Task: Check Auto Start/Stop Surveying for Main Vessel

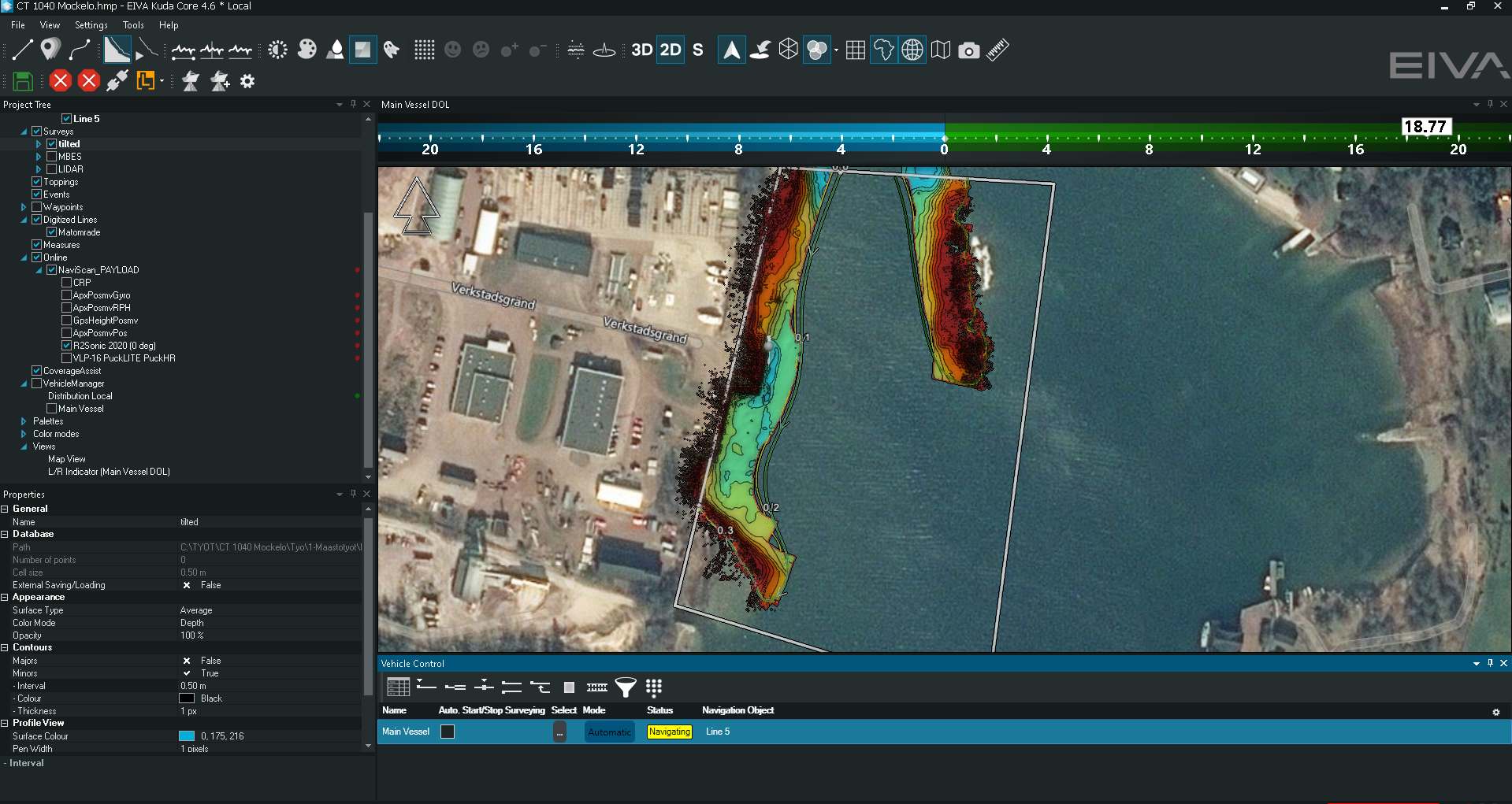Action: pyautogui.click(x=448, y=732)
